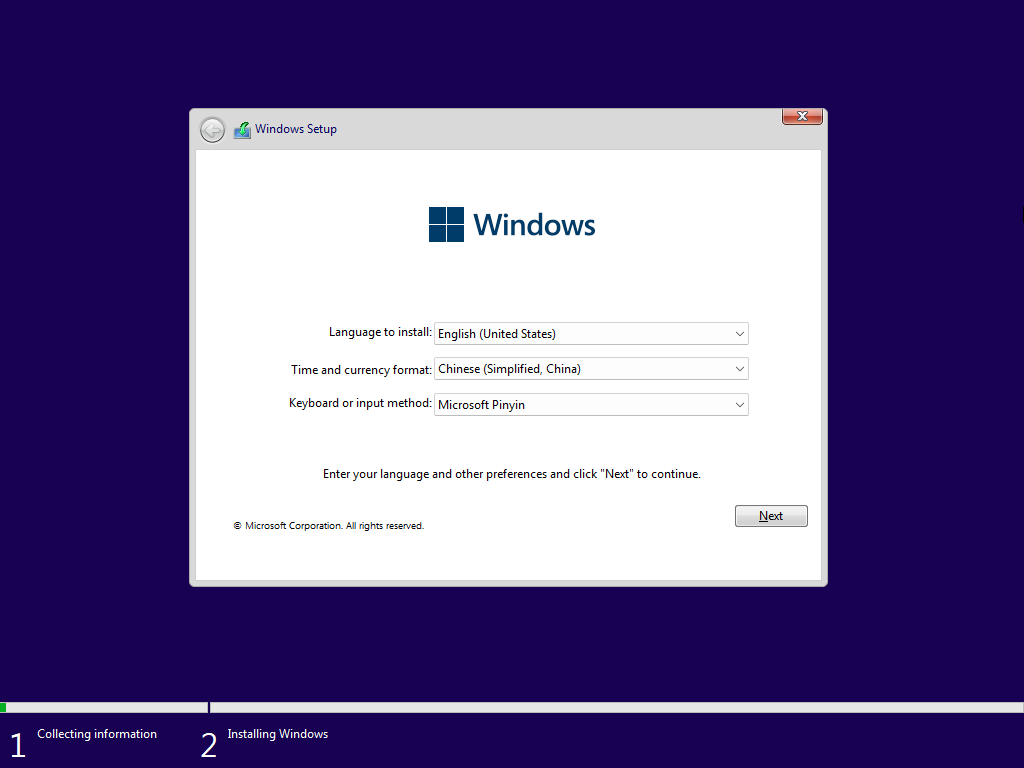Close the Windows Setup dialog
This screenshot has height=768, width=1024.
(802, 117)
